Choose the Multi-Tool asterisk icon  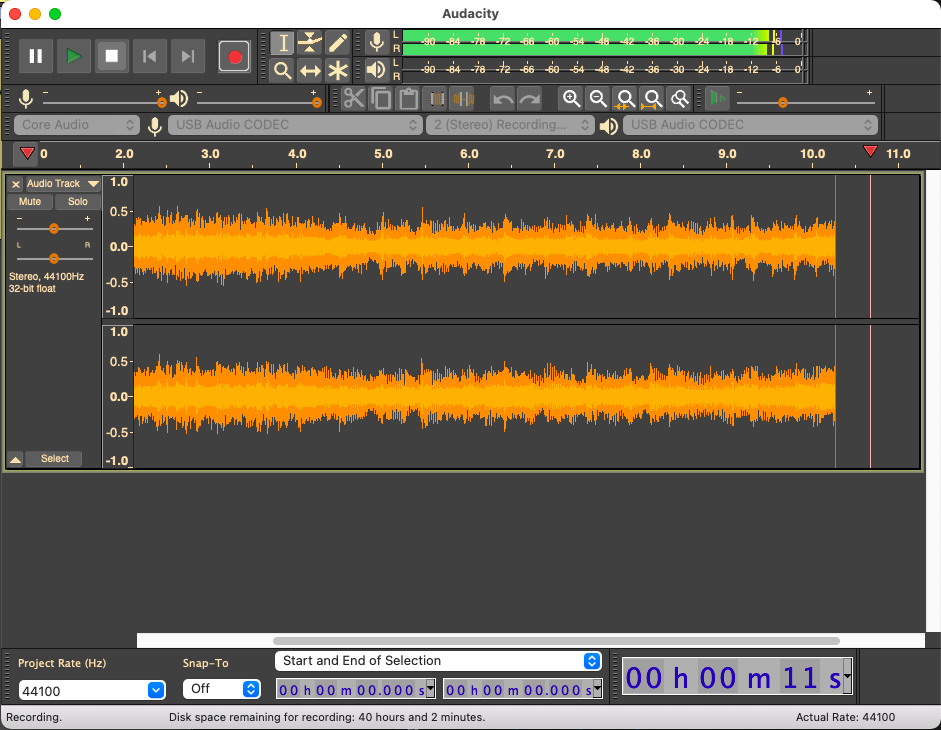(338, 70)
